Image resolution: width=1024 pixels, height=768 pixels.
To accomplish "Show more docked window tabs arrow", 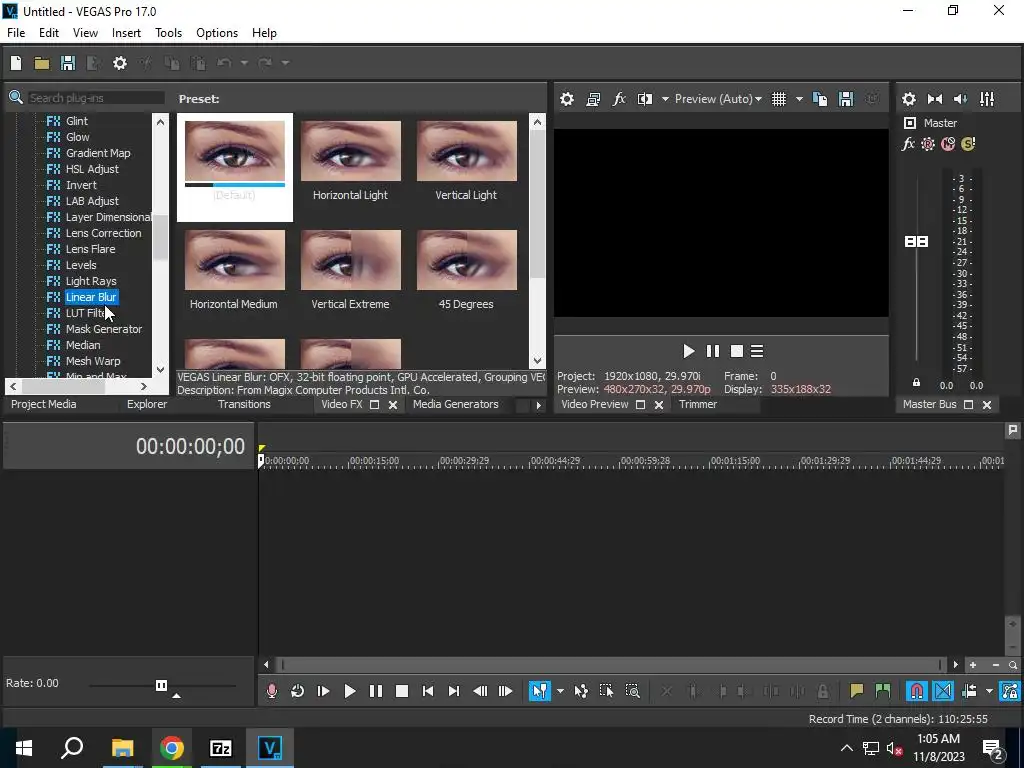I will [538, 405].
